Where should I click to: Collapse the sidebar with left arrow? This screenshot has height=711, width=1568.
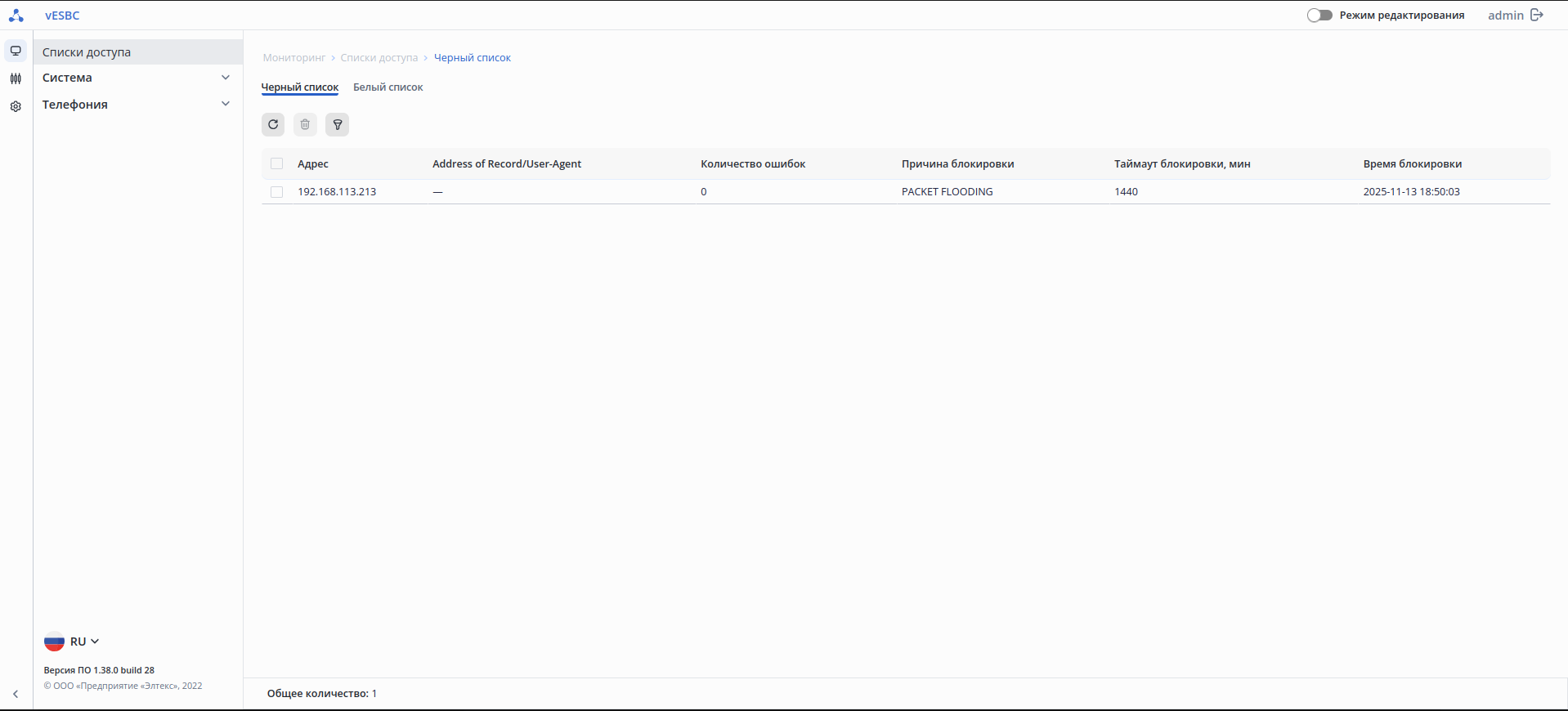pos(16,694)
